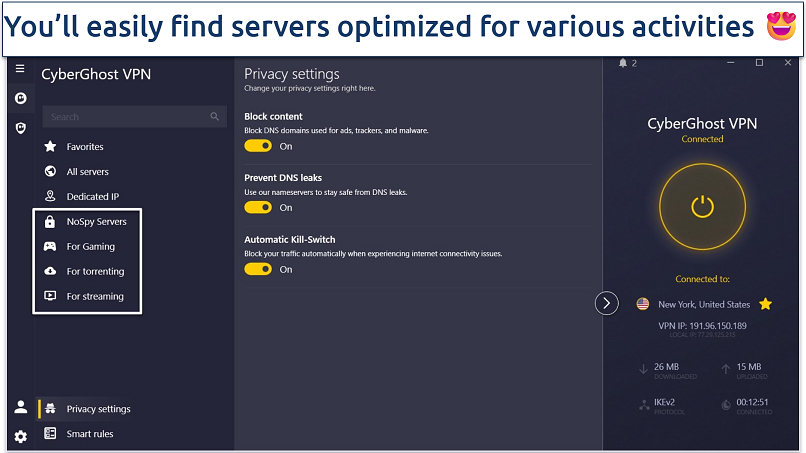Click the Block content heading
Screen dimensions: 806x453
[273, 116]
